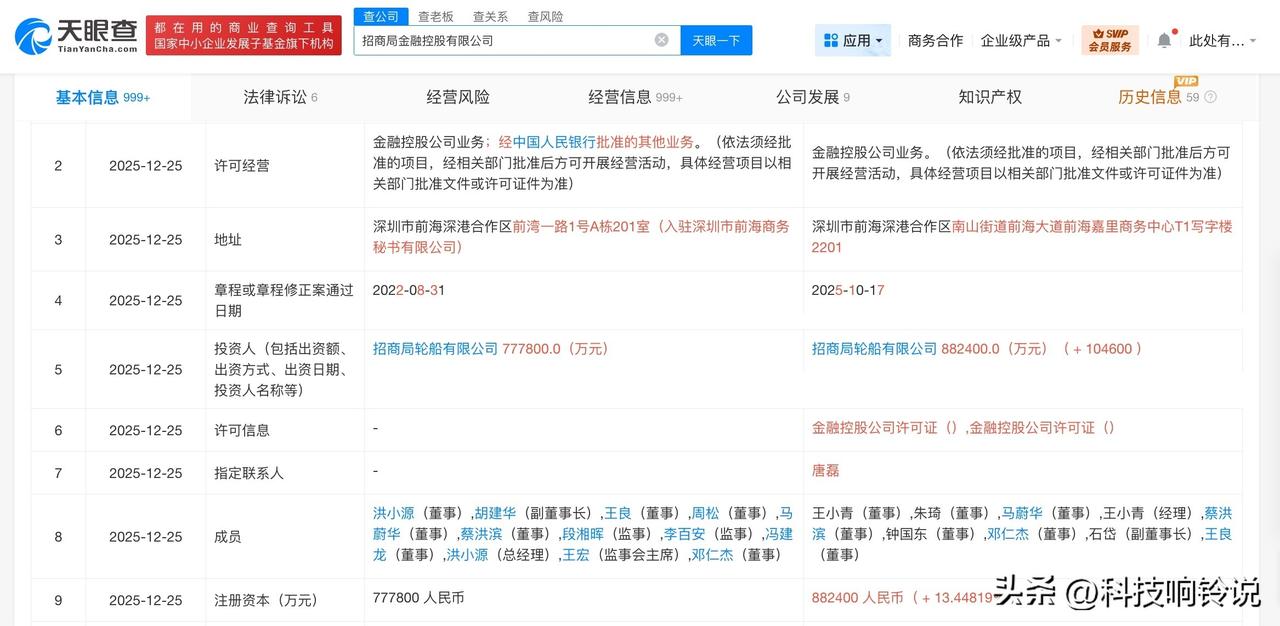Click the 天眼一下 search button
Viewport: 1280px width, 626px height.
point(716,40)
